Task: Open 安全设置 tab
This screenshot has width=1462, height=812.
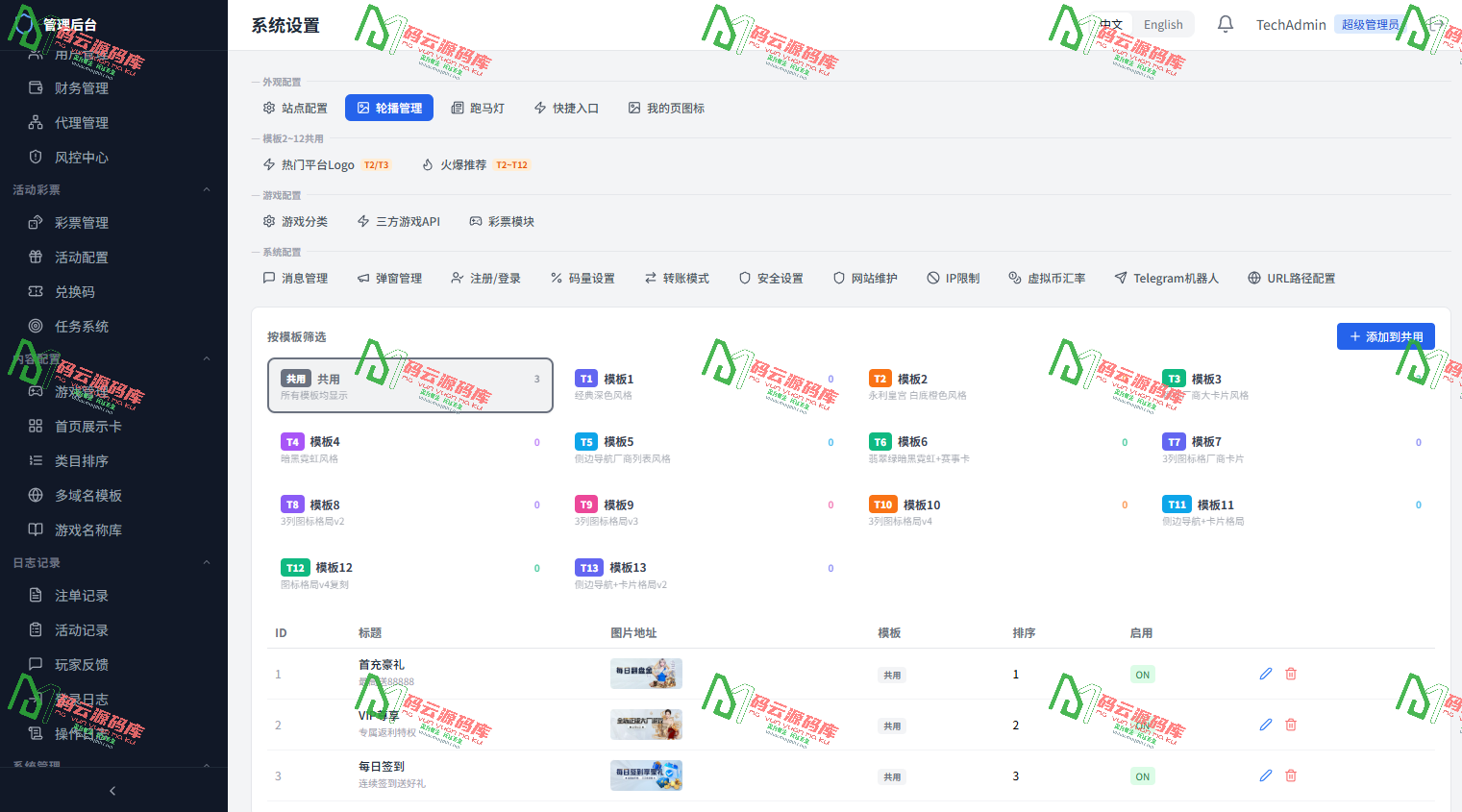Action: click(x=771, y=278)
